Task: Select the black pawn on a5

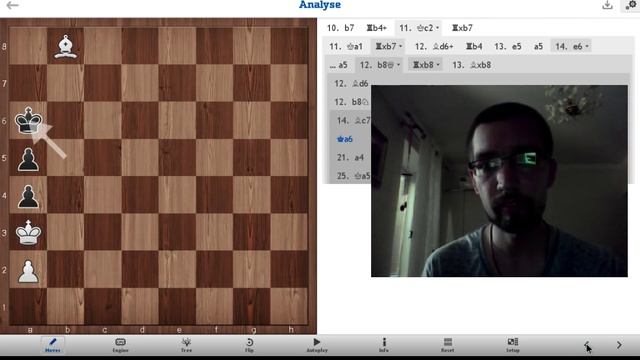Action: (x=28, y=158)
